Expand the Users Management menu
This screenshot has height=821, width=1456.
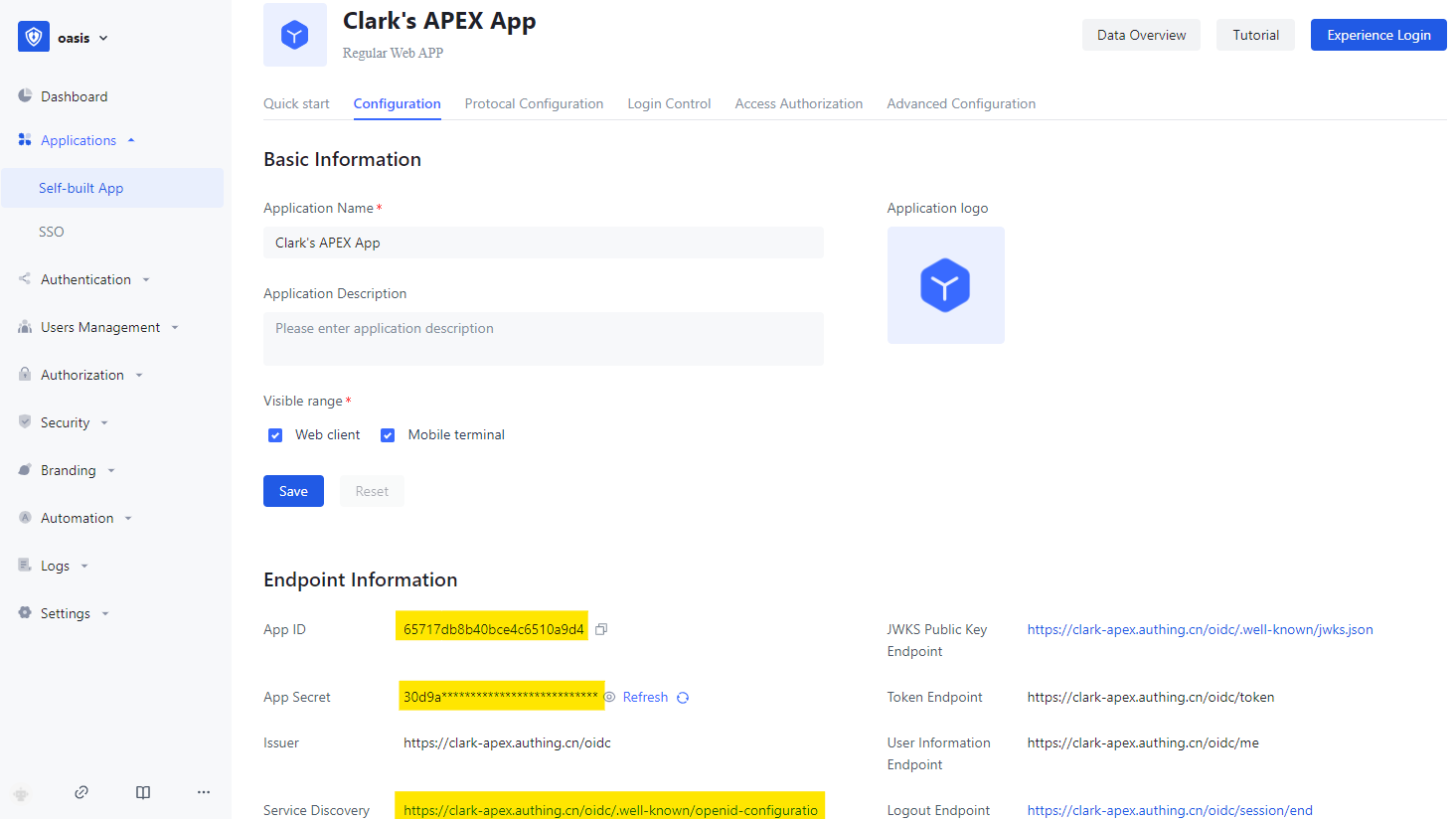99,327
